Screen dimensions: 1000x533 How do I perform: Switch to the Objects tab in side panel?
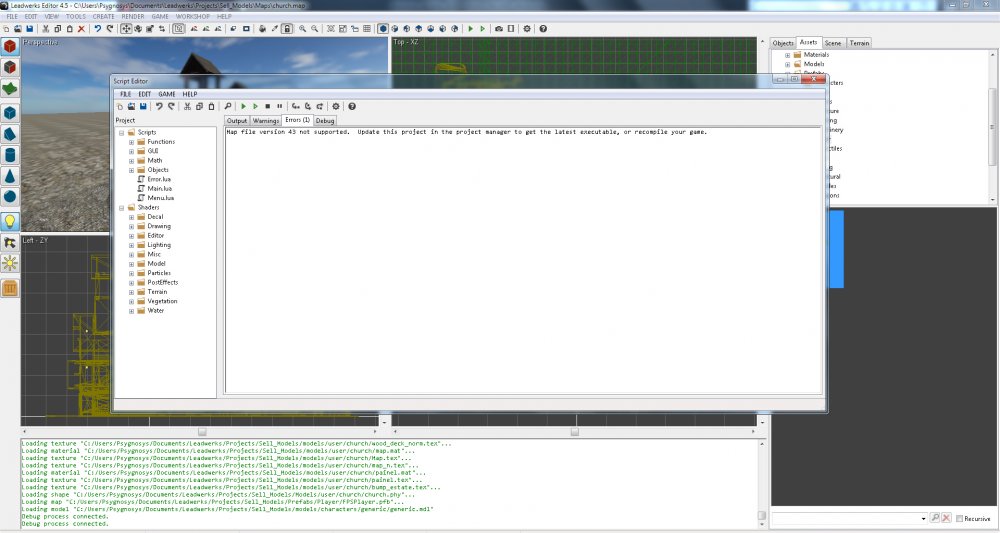783,43
